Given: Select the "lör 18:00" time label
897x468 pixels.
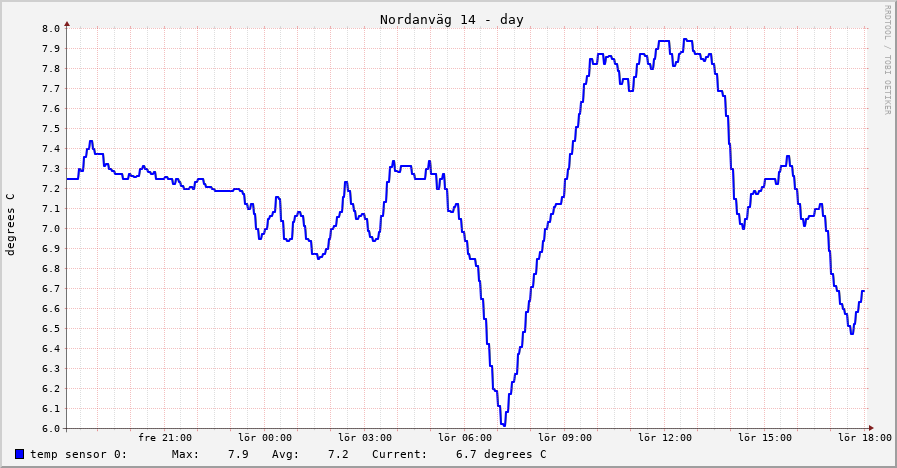Looking at the screenshot, I should pos(864,437).
